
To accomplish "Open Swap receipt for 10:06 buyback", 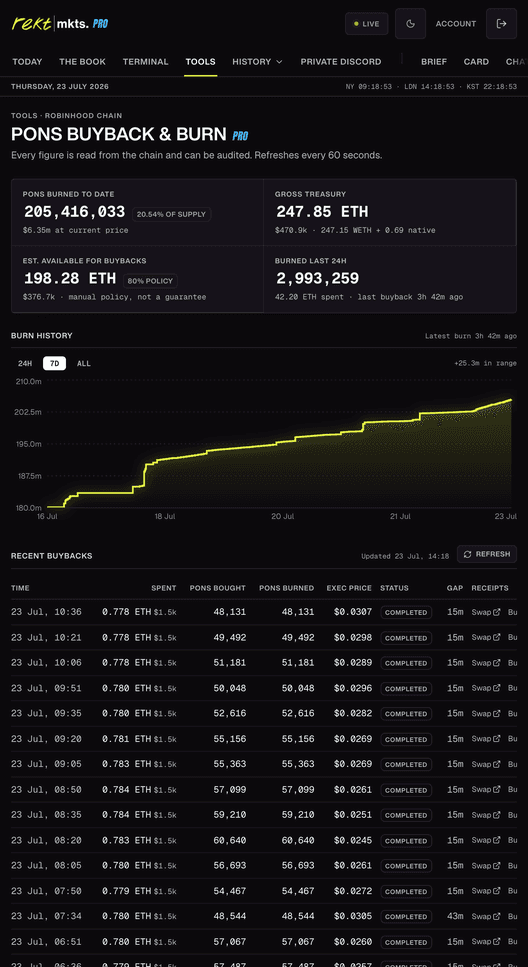I will pos(486,663).
